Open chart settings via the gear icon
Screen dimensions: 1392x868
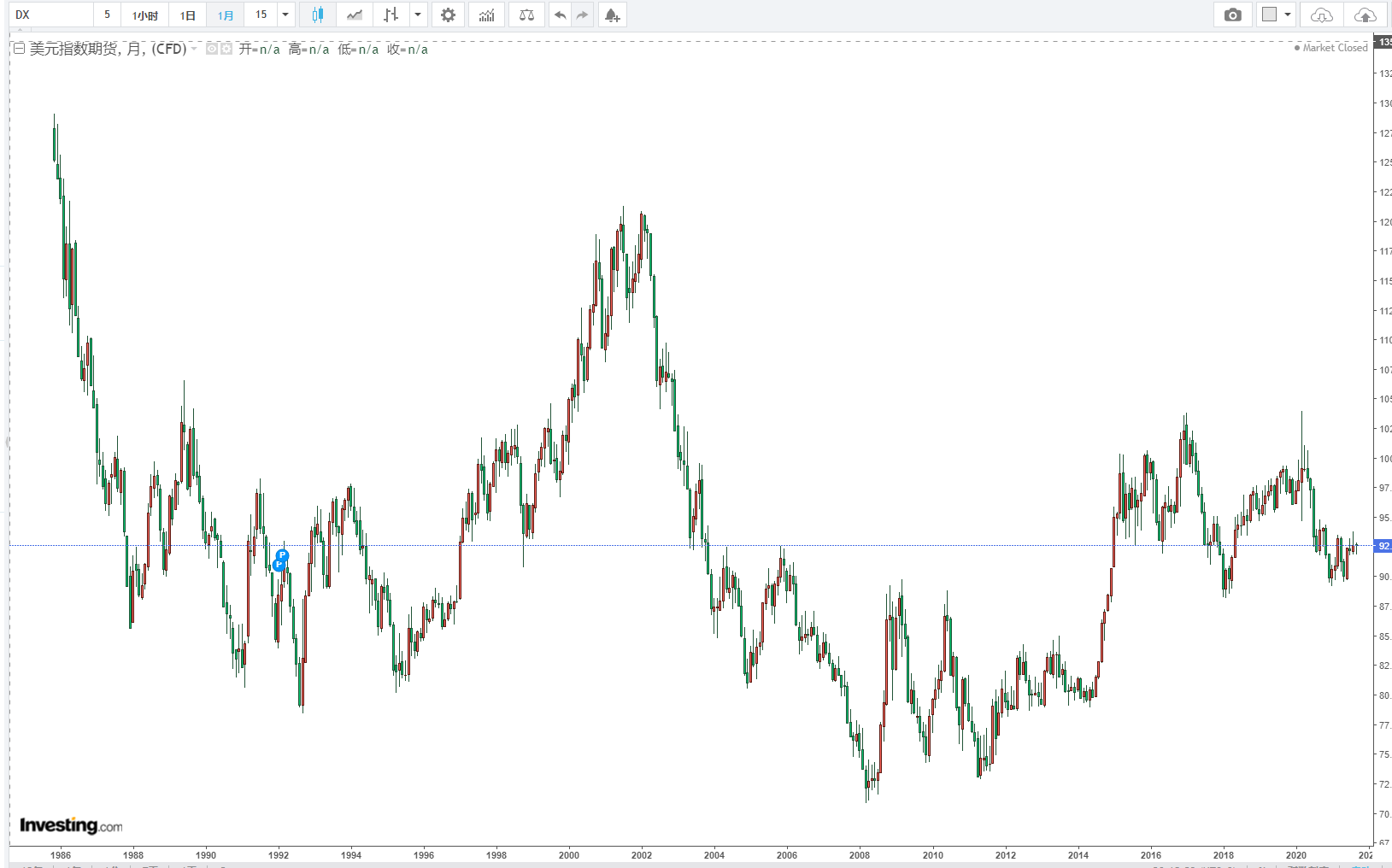[449, 15]
